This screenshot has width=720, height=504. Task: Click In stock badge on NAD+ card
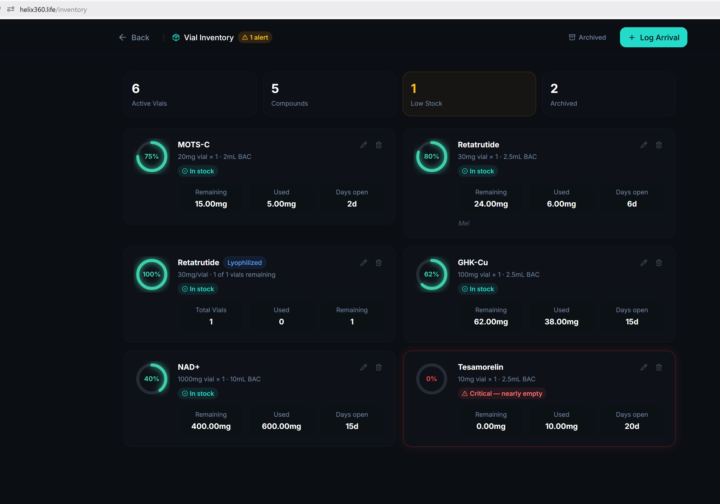(198, 394)
